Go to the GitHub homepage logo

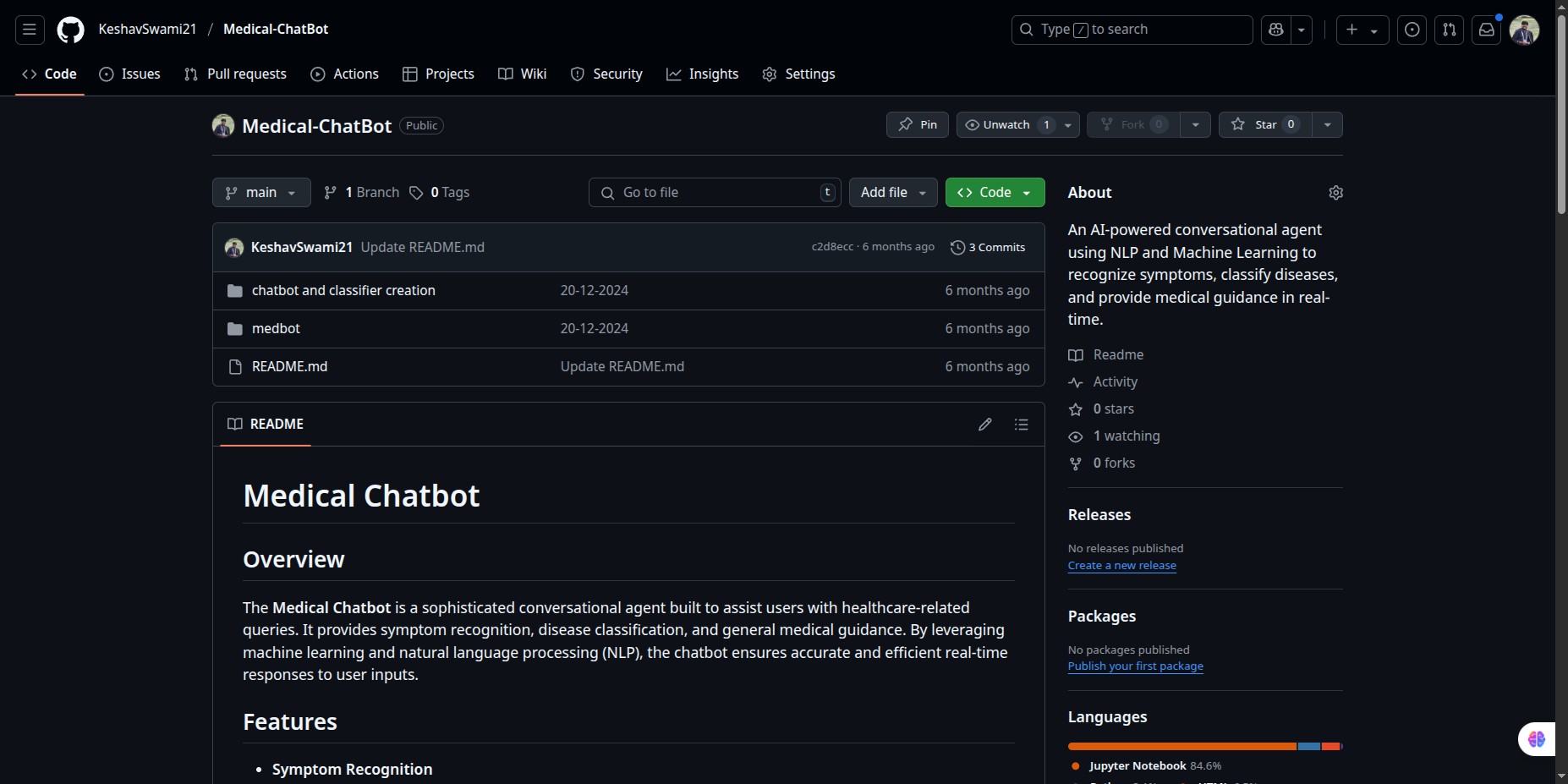pos(70,30)
